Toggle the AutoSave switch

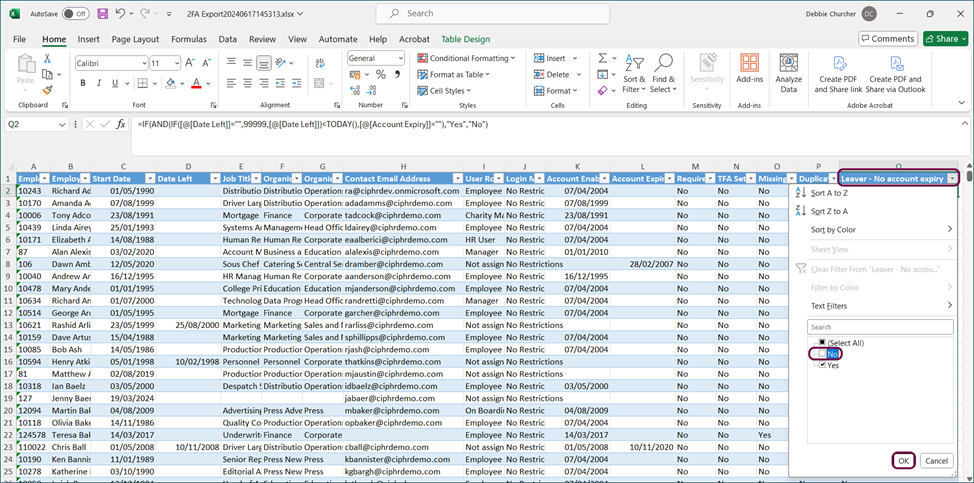pyautogui.click(x=75, y=13)
